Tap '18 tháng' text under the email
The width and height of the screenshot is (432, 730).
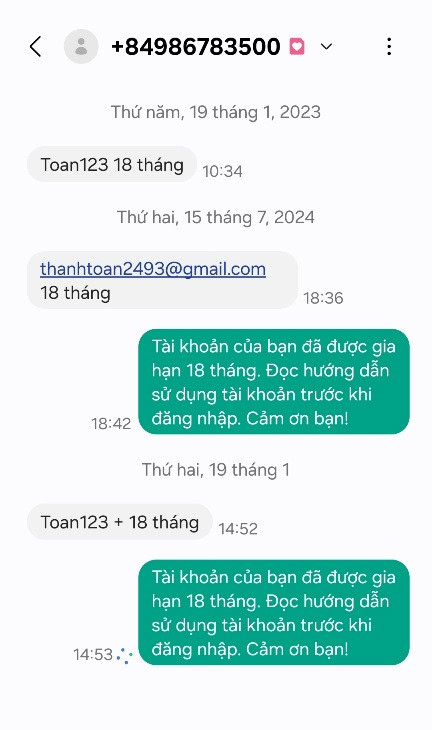(x=75, y=293)
